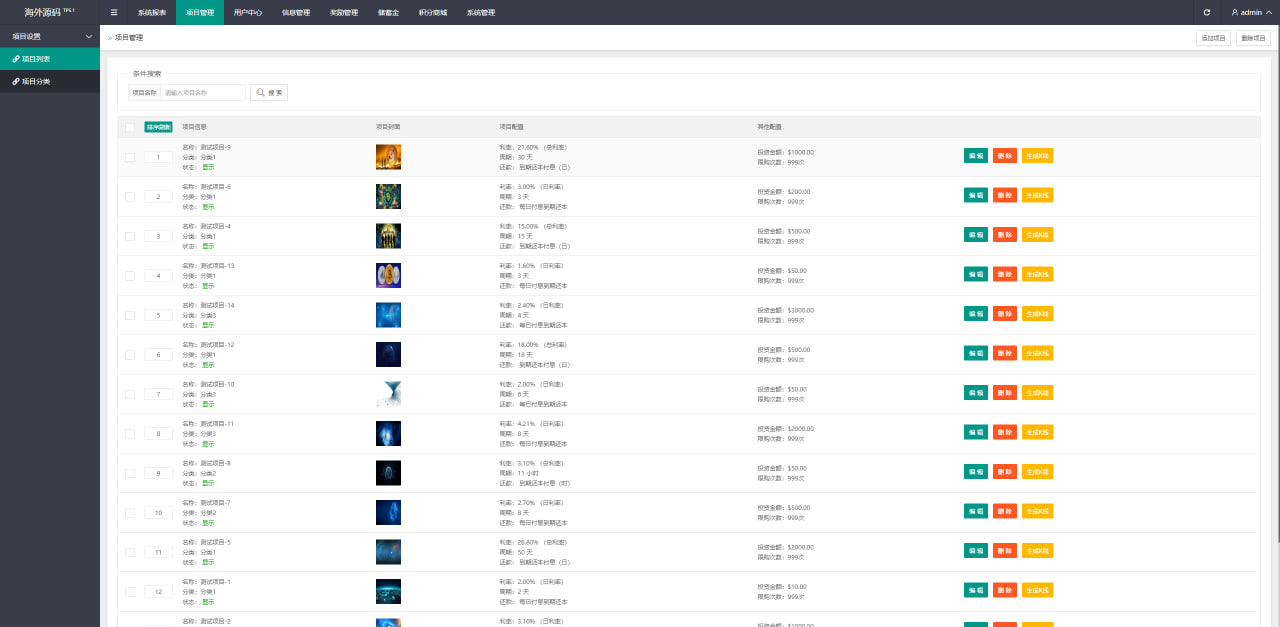Screen dimensions: 1280x627
Task: Select the checkbox for 测试项目-4 row
Action: point(130,236)
